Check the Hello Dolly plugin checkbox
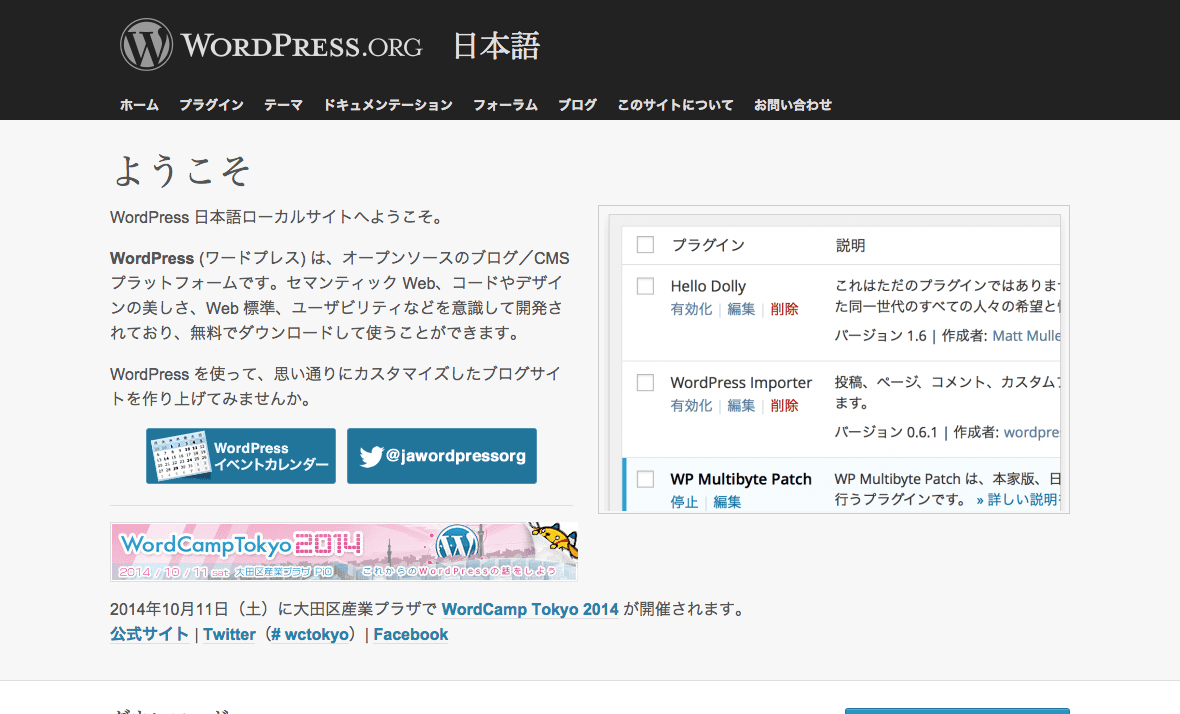This screenshot has height=714, width=1180. [645, 286]
